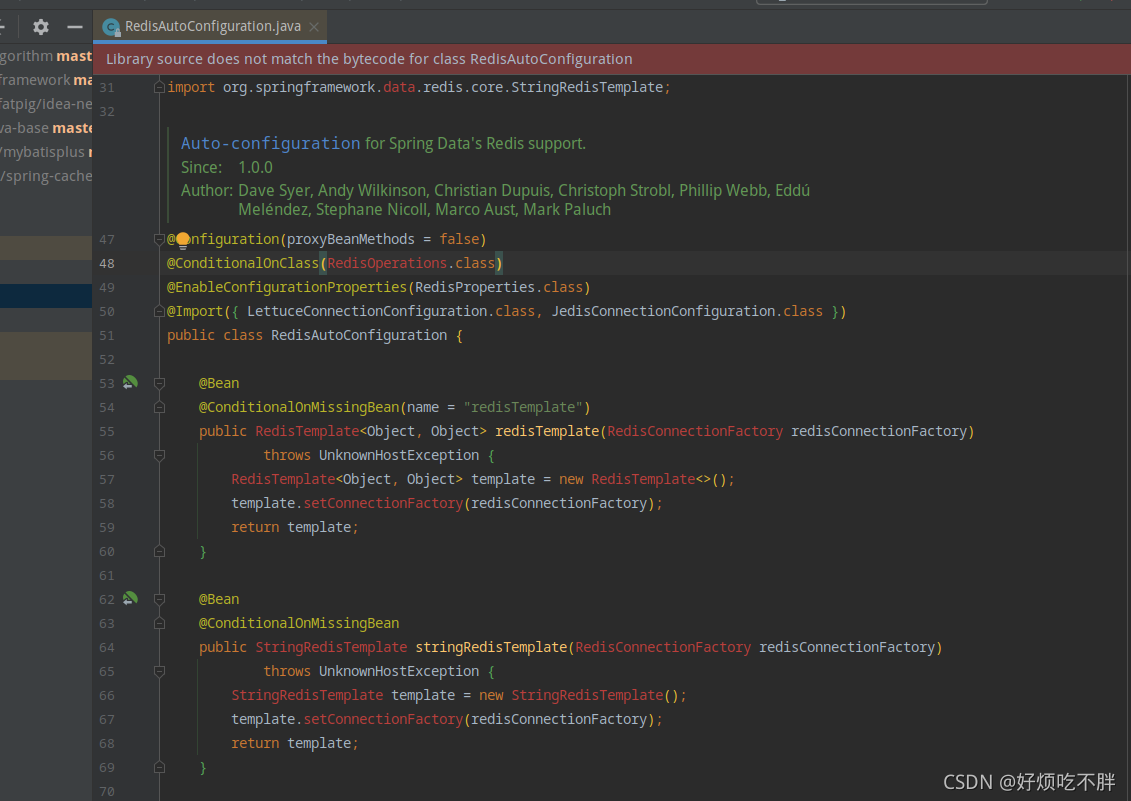Click LettuceConnectionConfiguration in the @Import line
The height and width of the screenshot is (801, 1131).
[367, 311]
